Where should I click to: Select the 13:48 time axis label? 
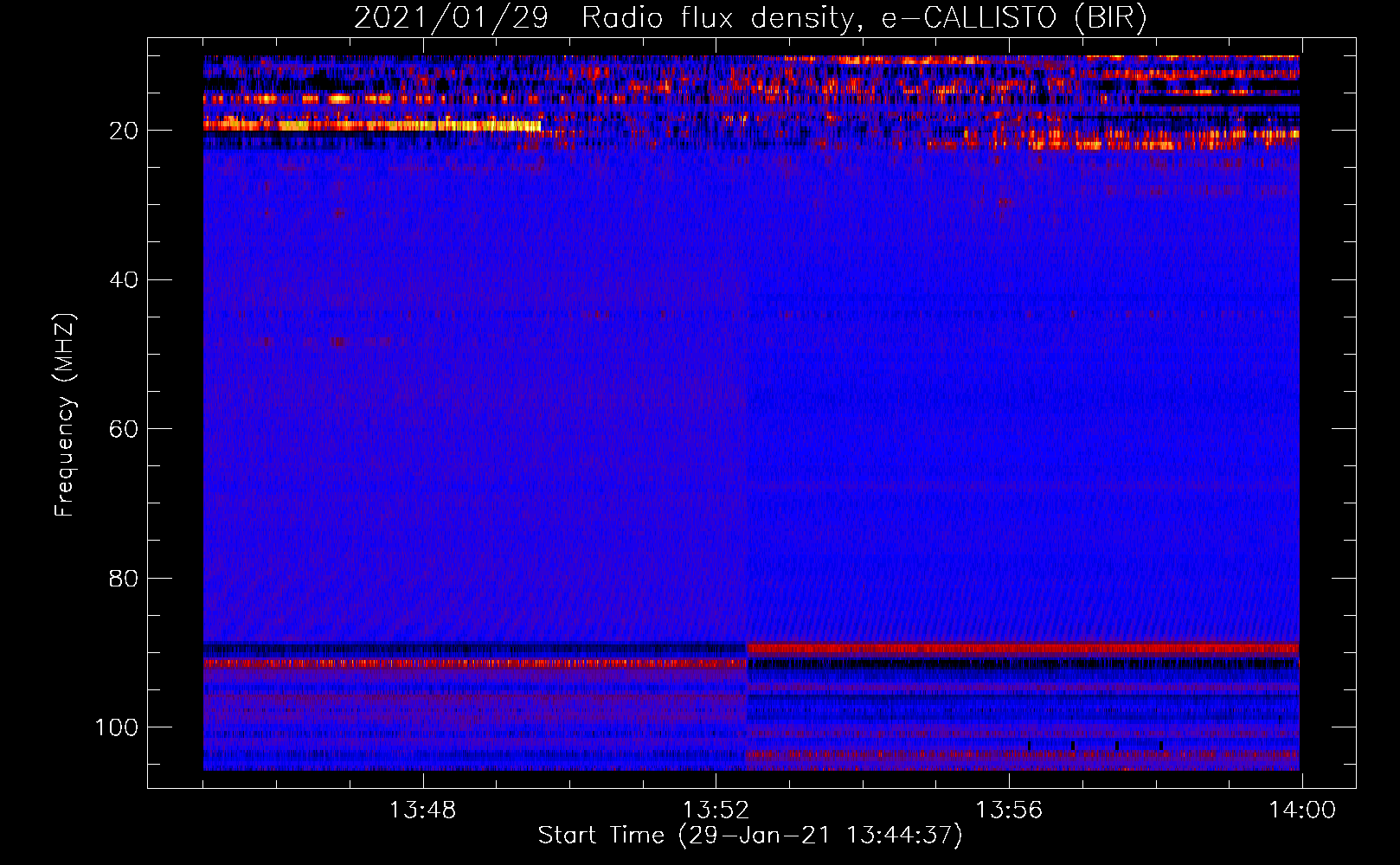click(x=422, y=811)
